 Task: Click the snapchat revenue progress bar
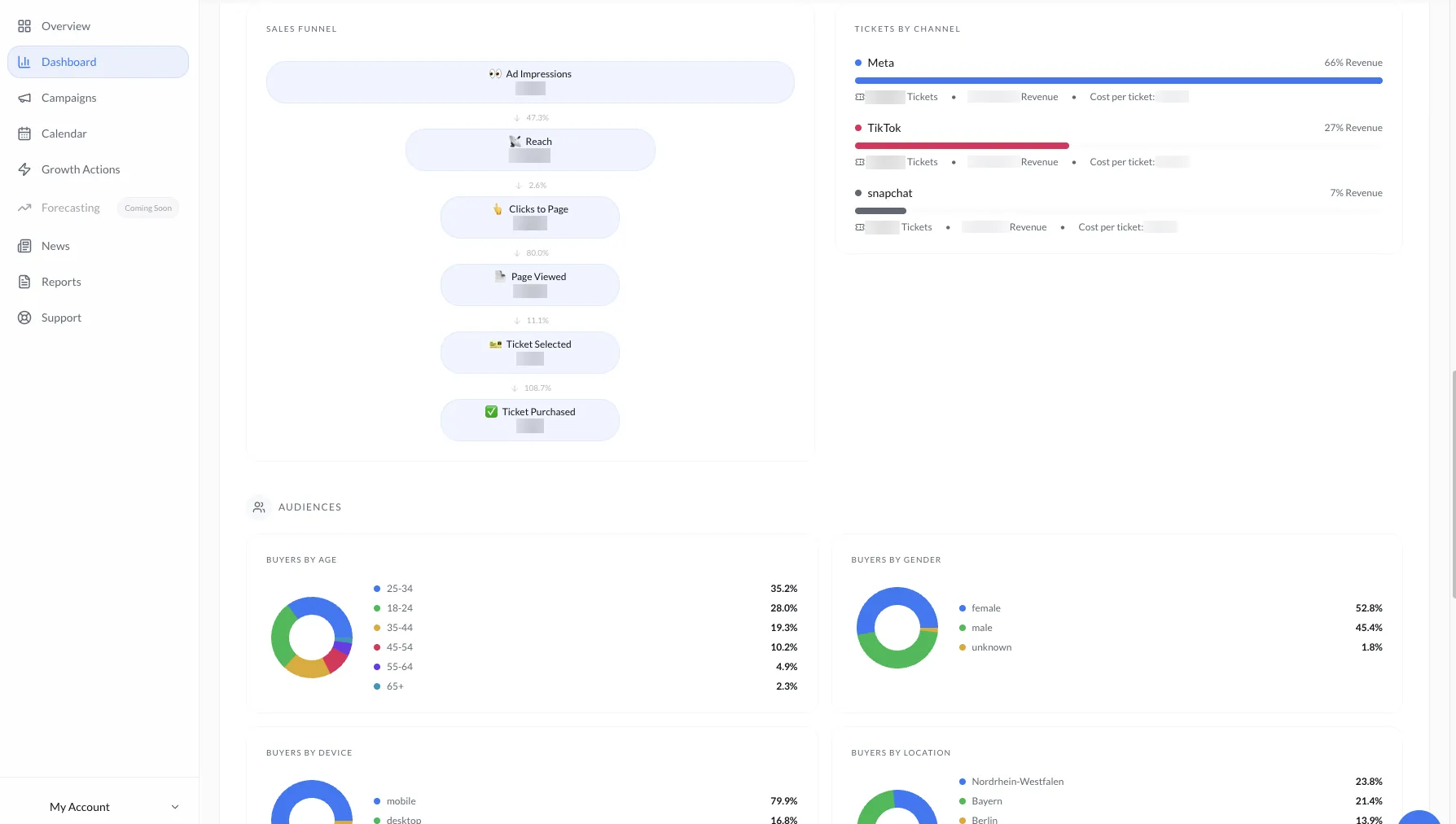pos(880,211)
